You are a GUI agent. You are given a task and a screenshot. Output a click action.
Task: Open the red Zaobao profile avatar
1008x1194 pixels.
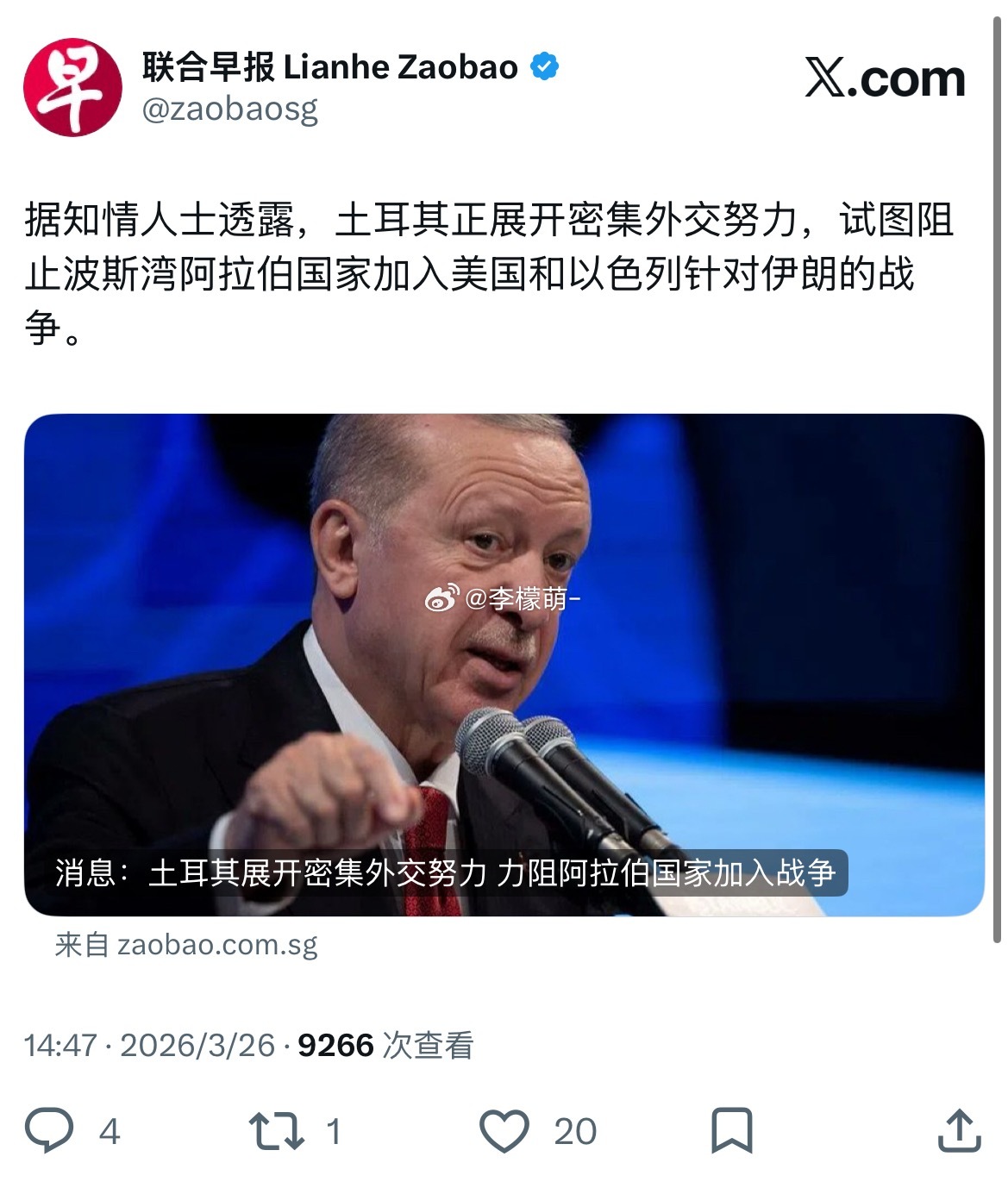tap(72, 87)
